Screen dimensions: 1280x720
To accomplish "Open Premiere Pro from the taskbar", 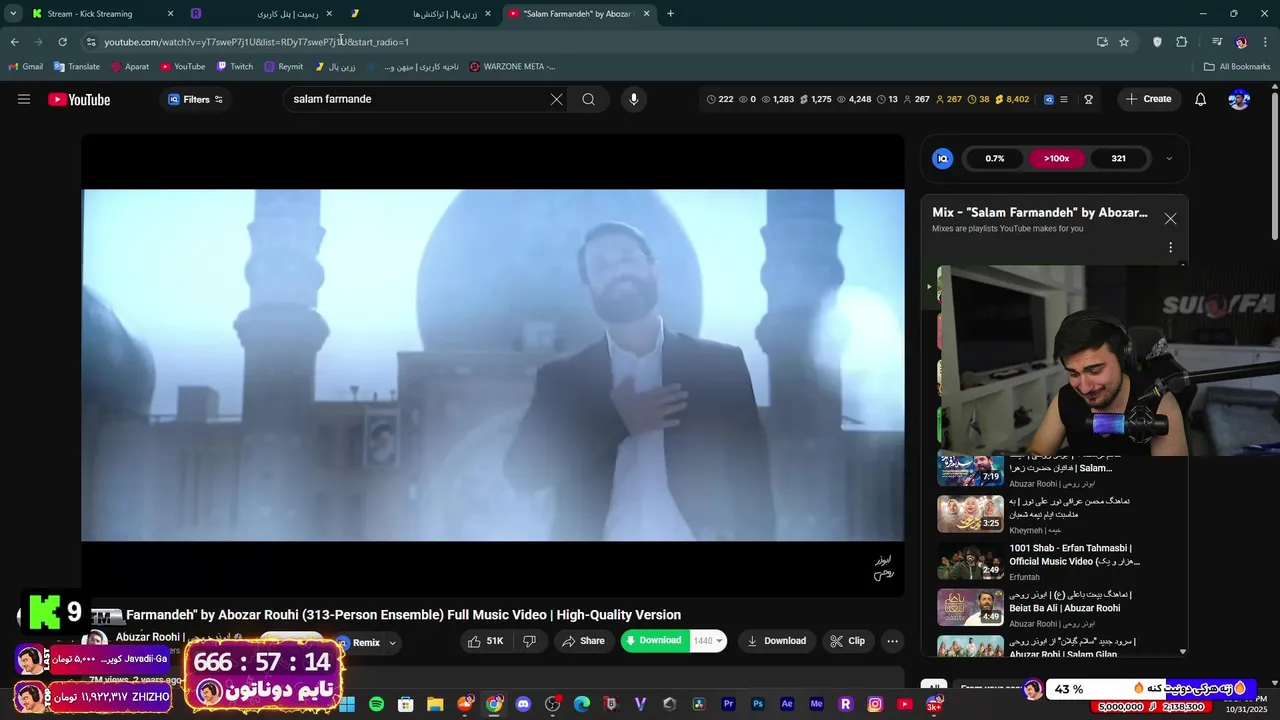I will point(728,704).
